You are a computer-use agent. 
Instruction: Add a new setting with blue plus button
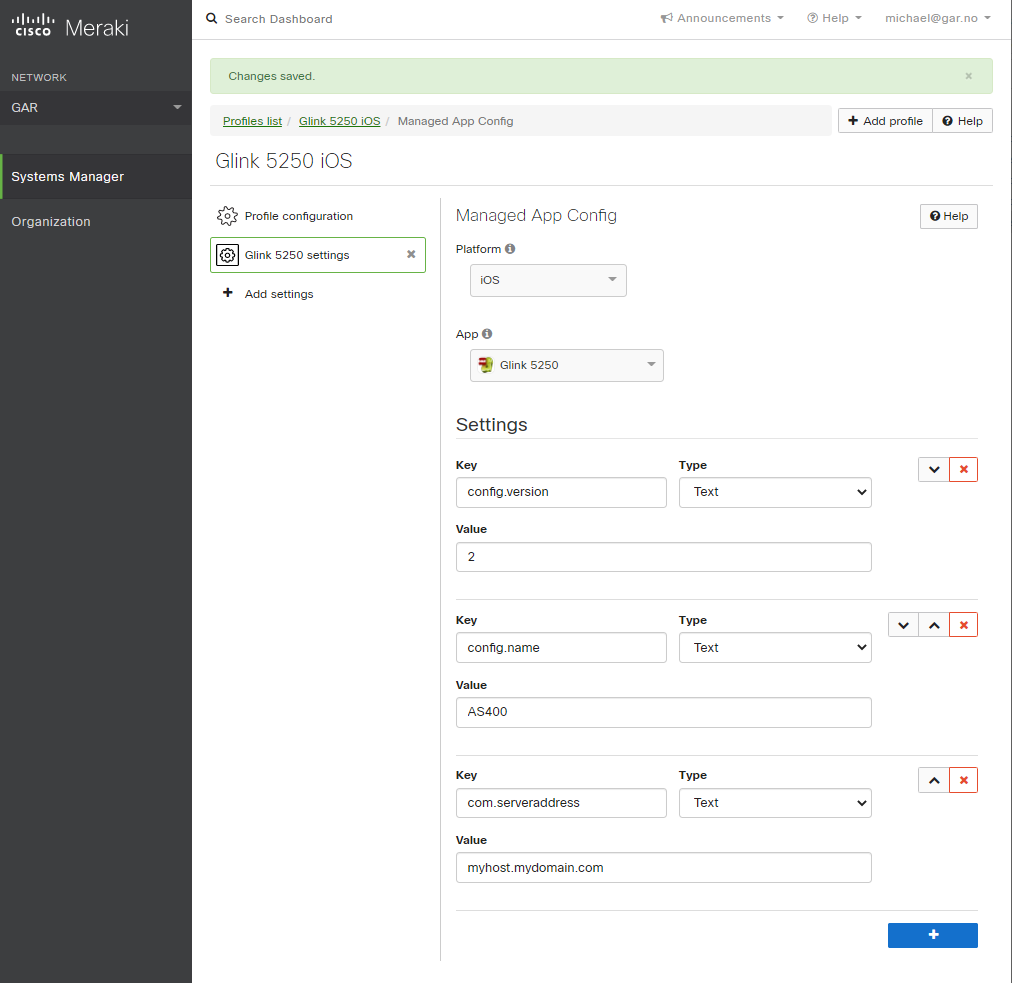(x=932, y=934)
